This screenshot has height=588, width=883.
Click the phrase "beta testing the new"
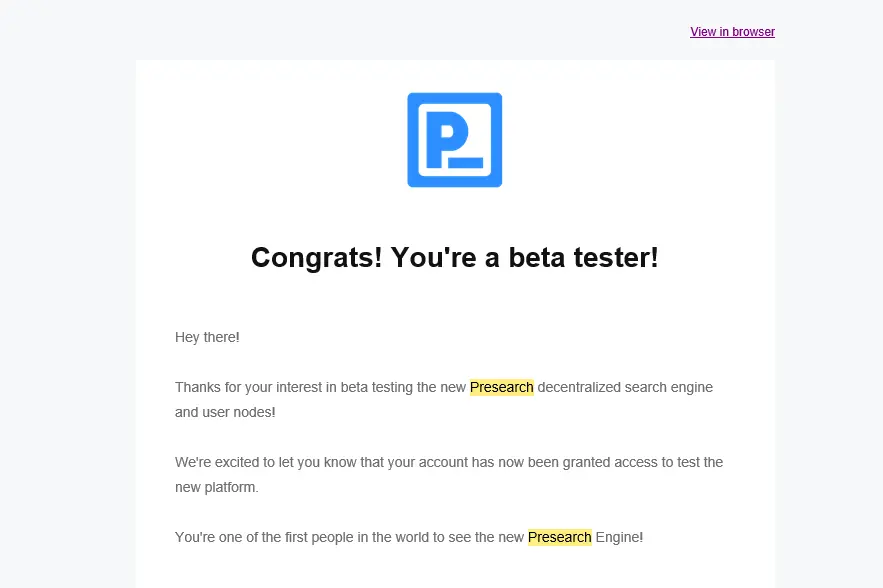point(403,387)
